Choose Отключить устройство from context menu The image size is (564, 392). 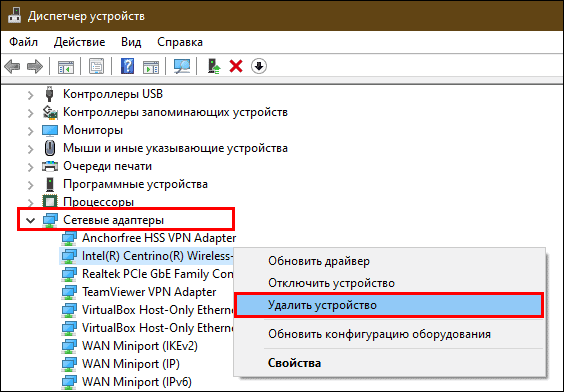(x=390, y=283)
